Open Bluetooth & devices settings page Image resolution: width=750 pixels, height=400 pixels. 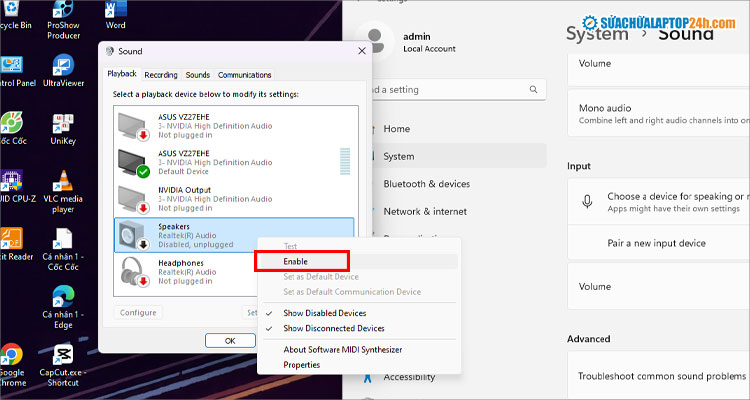pos(426,184)
